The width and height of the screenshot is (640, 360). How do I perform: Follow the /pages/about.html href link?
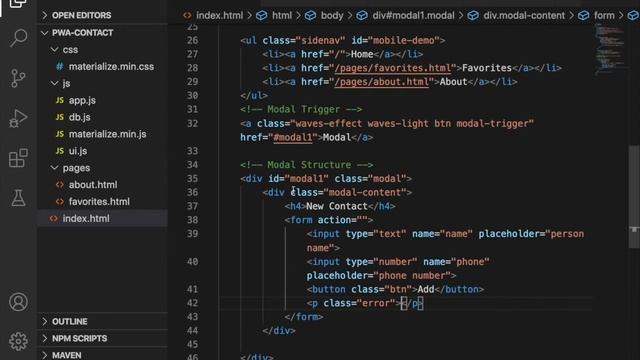pos(382,82)
